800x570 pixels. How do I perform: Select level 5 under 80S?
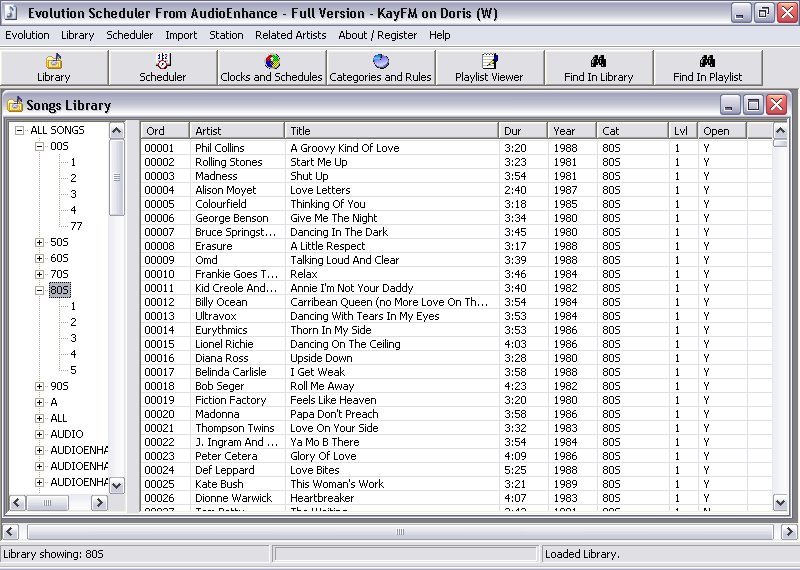[x=73, y=370]
